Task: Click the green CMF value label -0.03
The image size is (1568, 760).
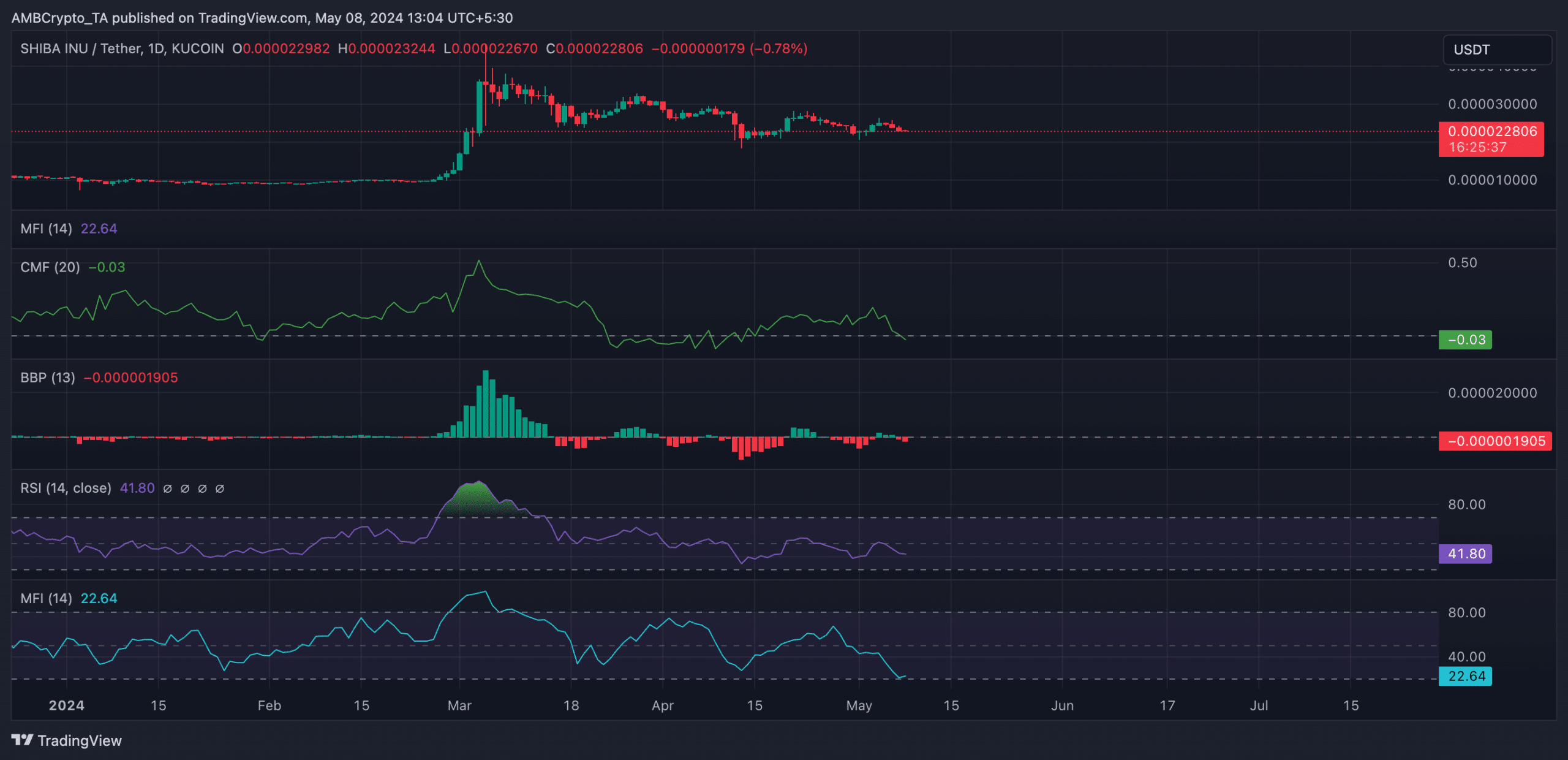Action: point(1465,340)
